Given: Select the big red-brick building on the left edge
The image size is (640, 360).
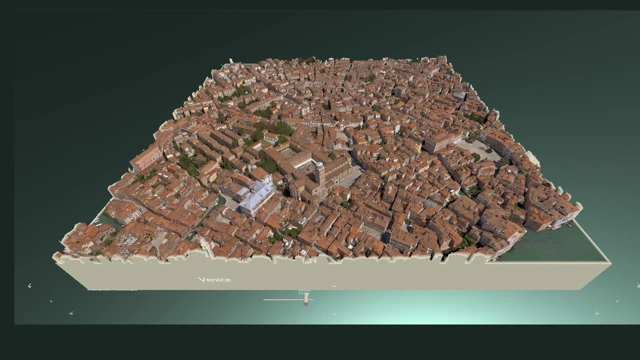Looking at the screenshot, I should tap(146, 158).
